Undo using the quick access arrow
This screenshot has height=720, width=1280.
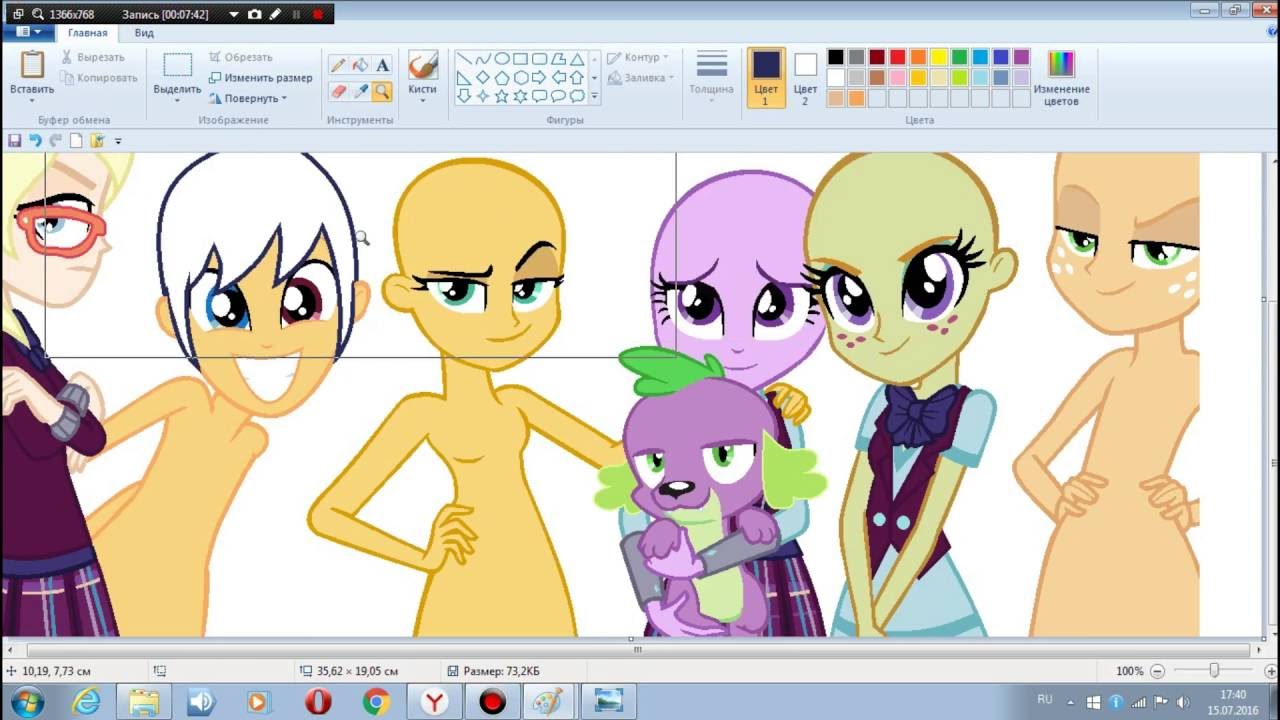click(x=35, y=141)
